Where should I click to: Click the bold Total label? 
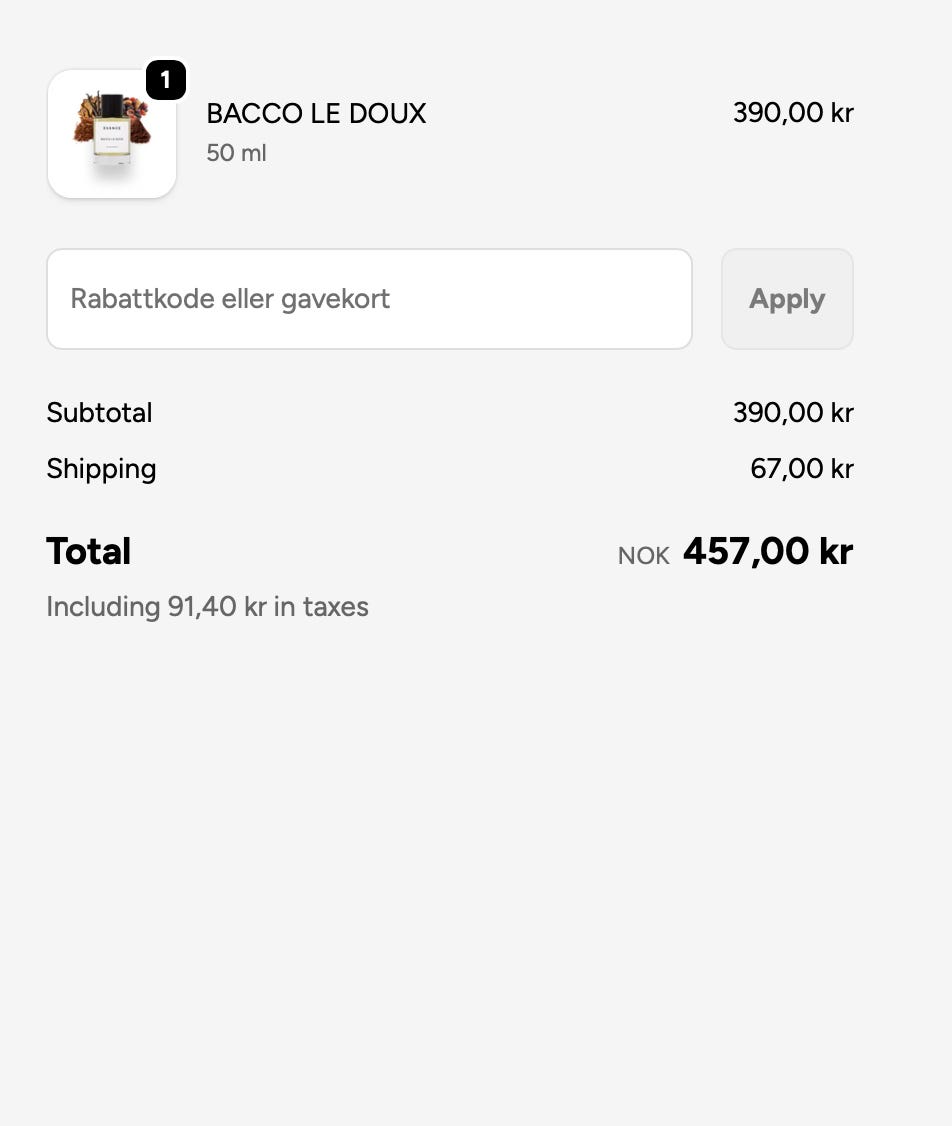(89, 552)
